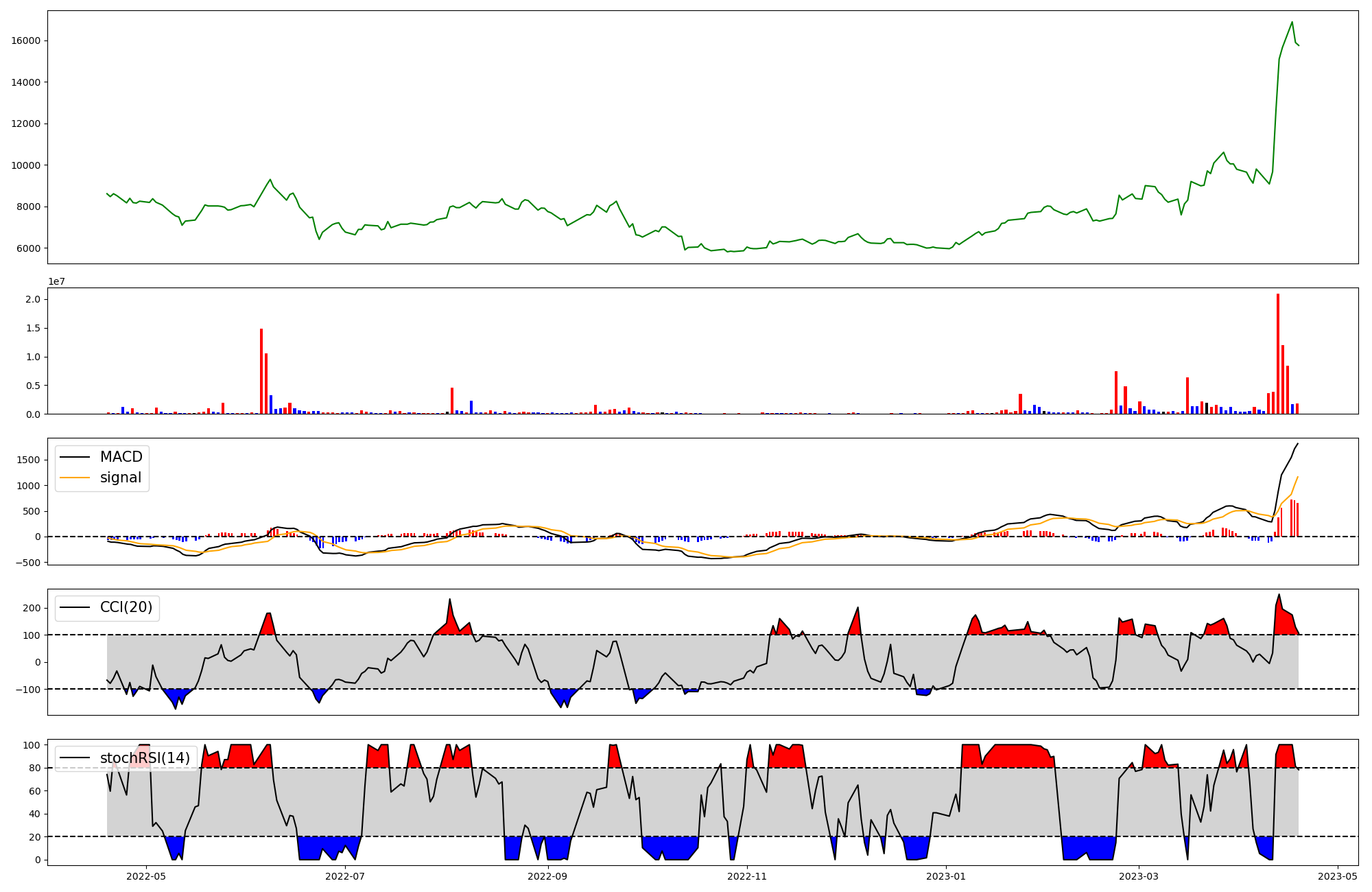Click the 200 tick on the CCI axis
Viewport: 1372px width, 892px height.
(32, 608)
